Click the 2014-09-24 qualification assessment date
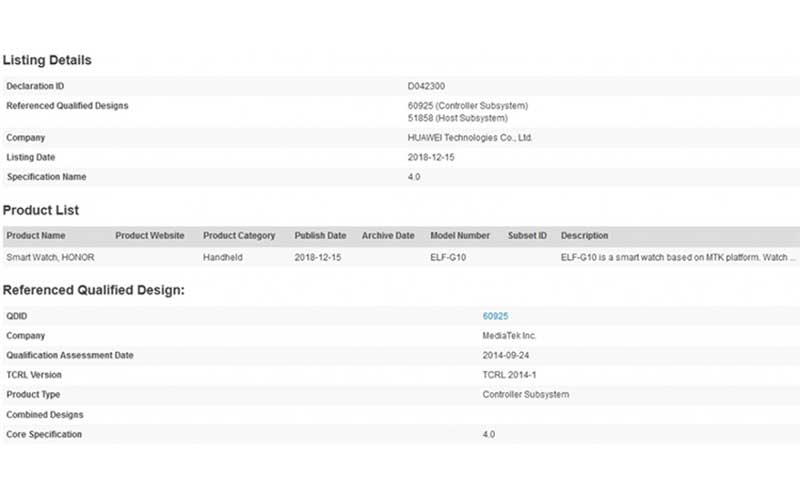Screen dimensions: 800x499 pos(506,355)
